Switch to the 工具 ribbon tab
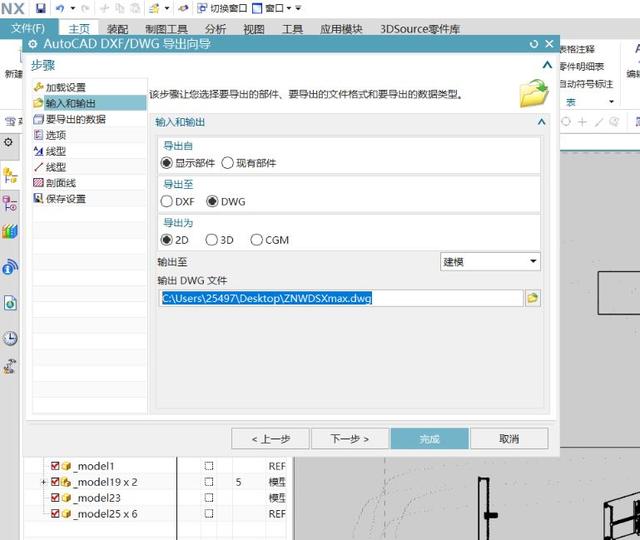640x540 pixels. coord(292,29)
